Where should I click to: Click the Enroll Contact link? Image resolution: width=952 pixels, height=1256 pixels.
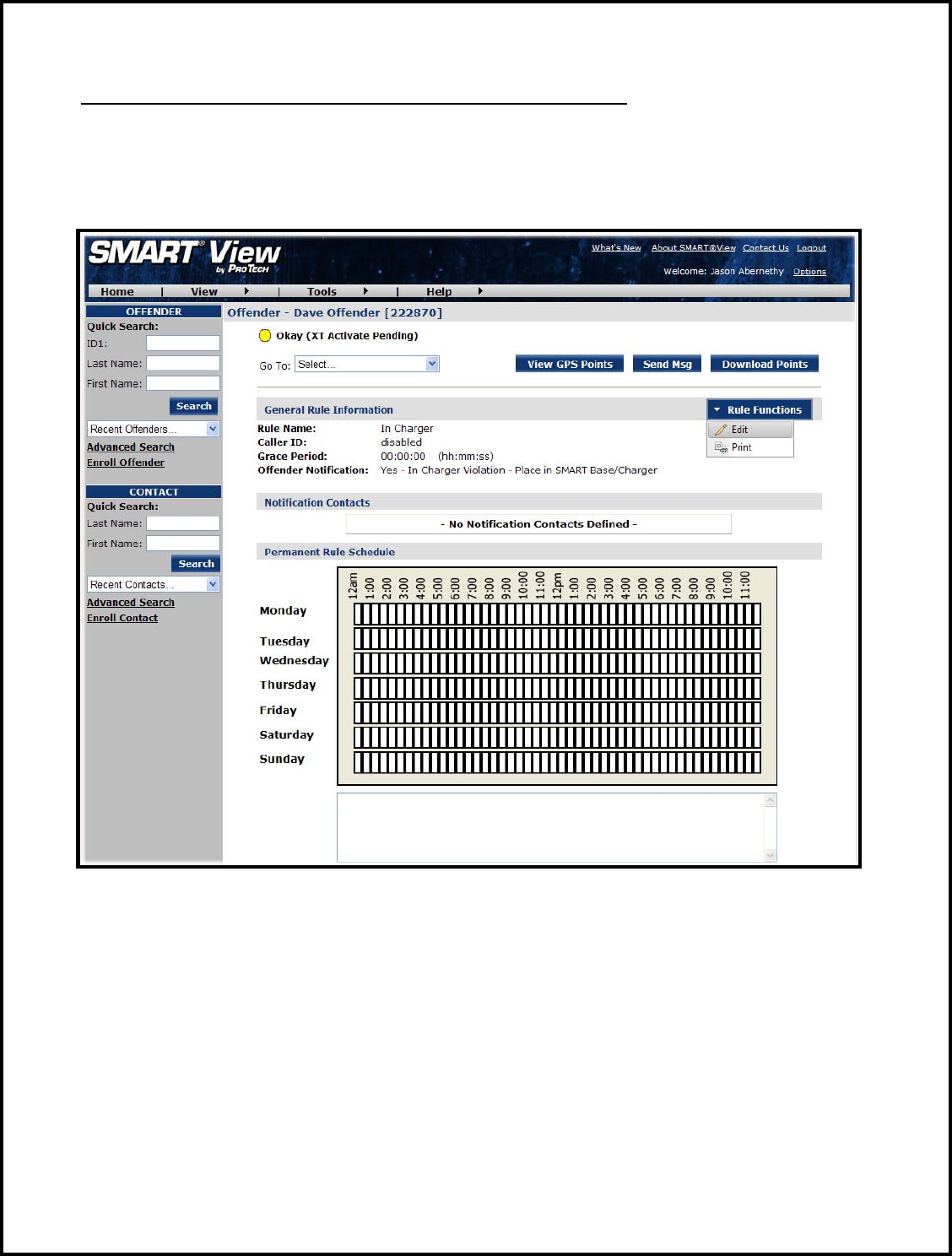pyautogui.click(x=122, y=618)
